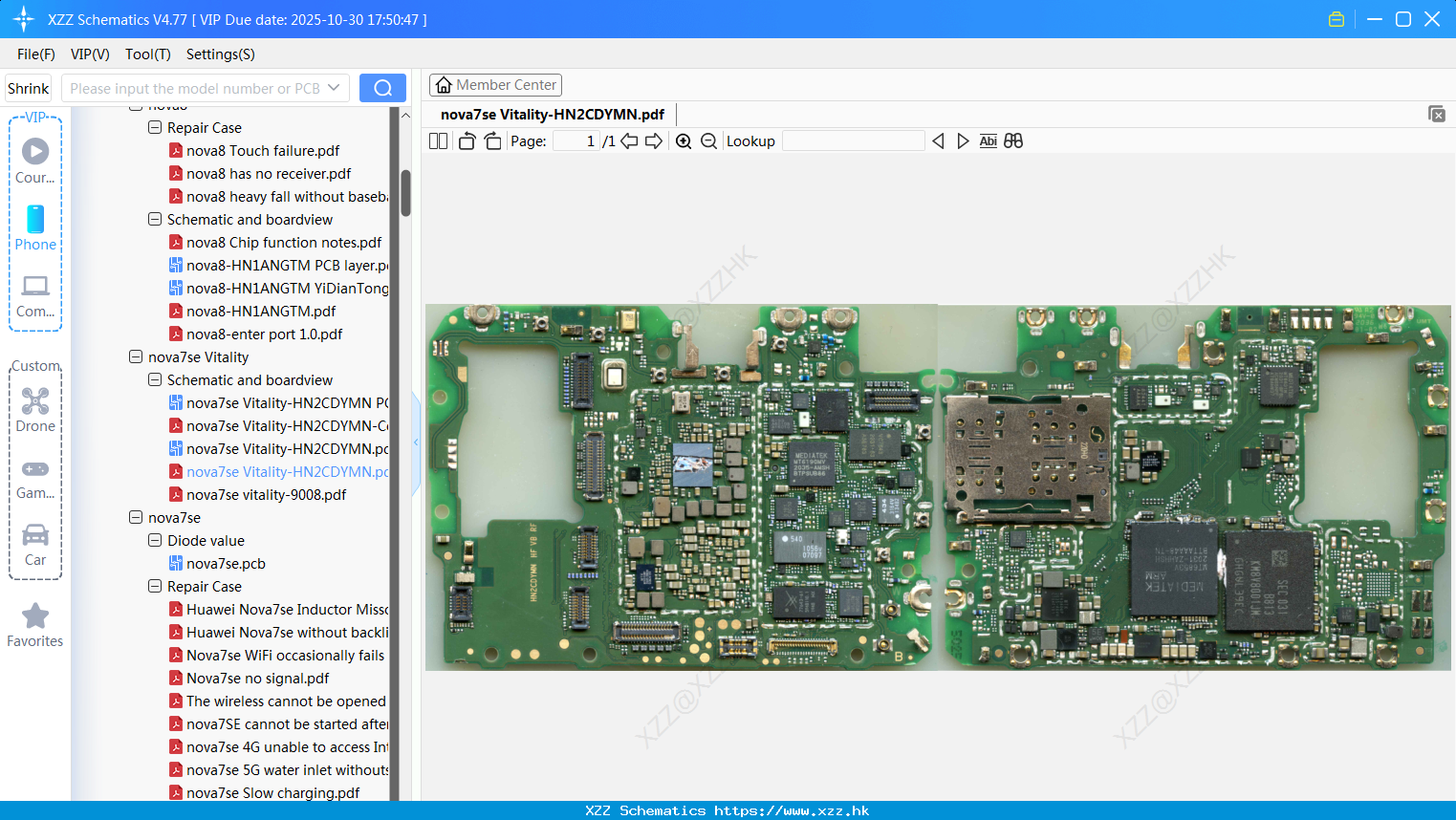Image resolution: width=1456 pixels, height=820 pixels.
Task: Open the Courses sidebar icon
Action: click(x=35, y=161)
